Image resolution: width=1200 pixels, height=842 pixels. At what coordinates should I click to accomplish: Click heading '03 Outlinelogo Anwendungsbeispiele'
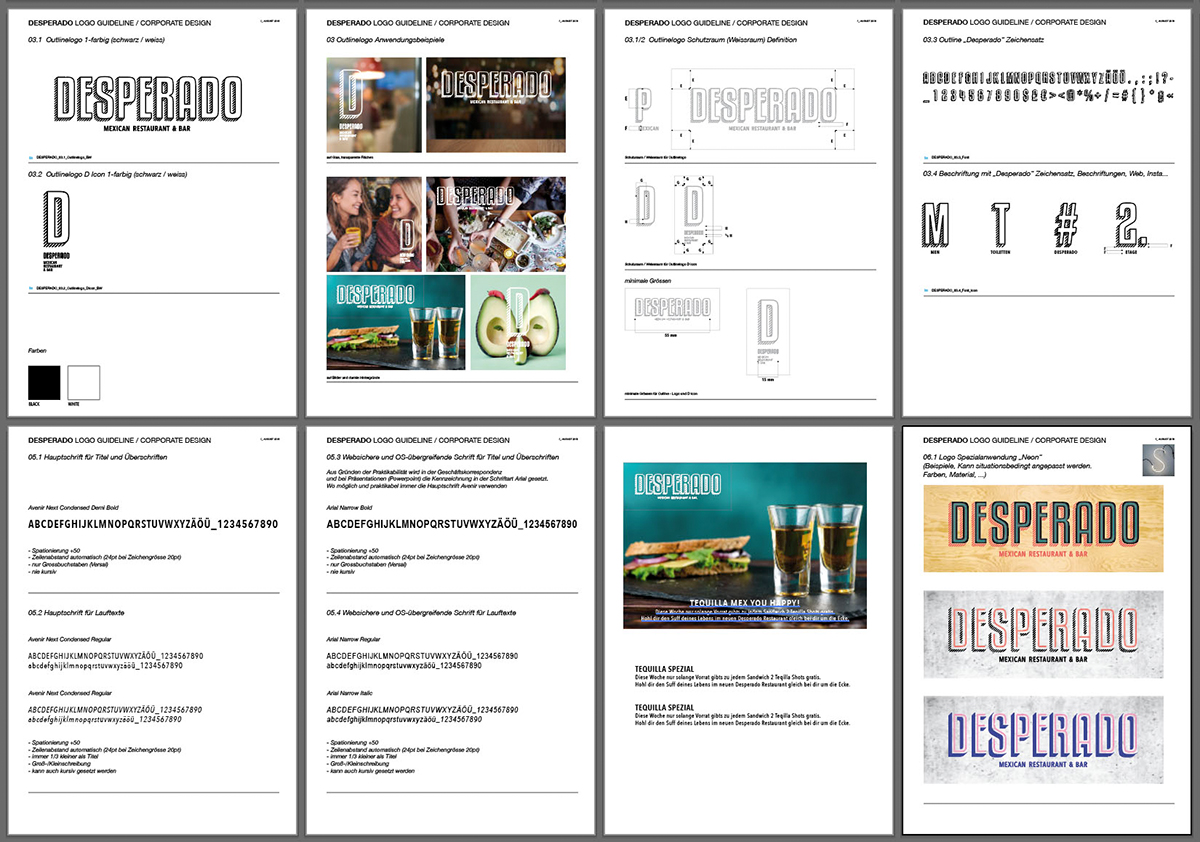tap(385, 40)
